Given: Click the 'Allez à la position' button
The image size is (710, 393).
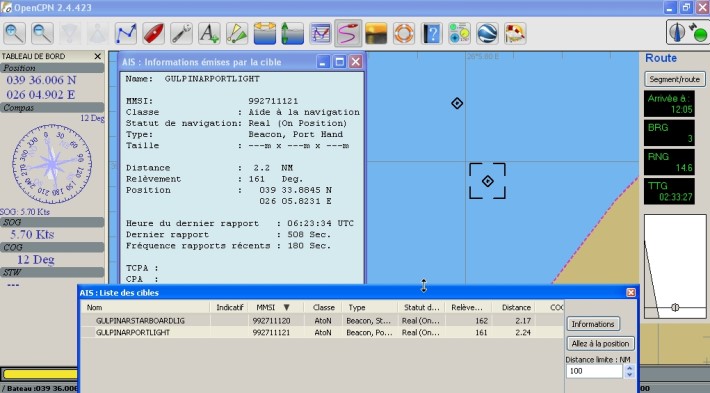Looking at the screenshot, I should coord(600,344).
